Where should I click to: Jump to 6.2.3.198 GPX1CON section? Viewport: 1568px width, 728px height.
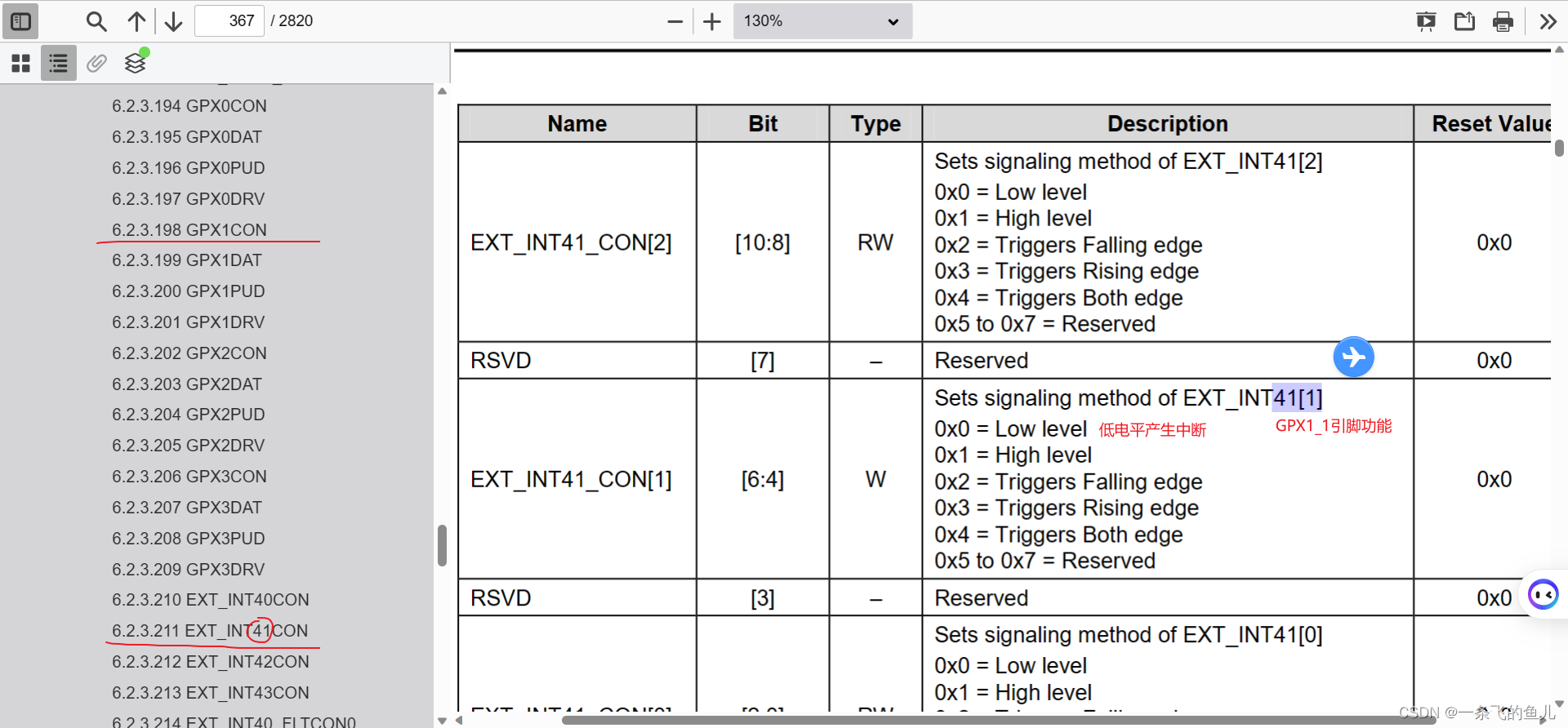pyautogui.click(x=189, y=230)
